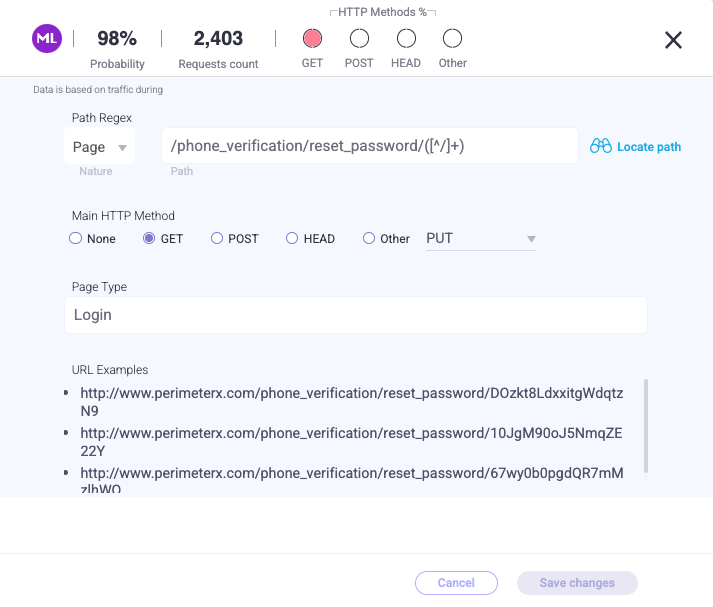Click the Cancel button
The image size is (713, 607).
pos(456,583)
